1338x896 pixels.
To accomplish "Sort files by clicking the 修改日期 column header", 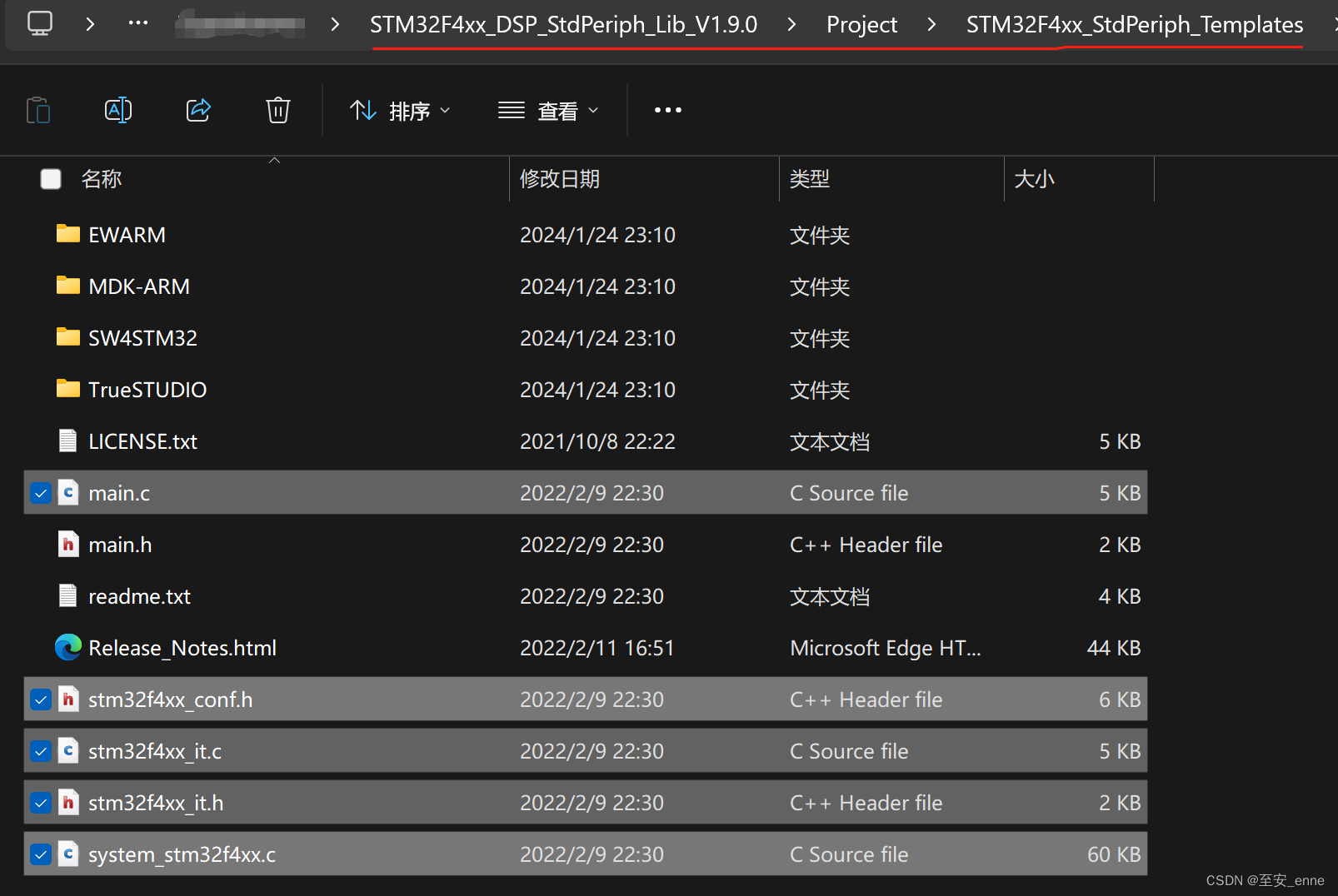I will (x=559, y=178).
